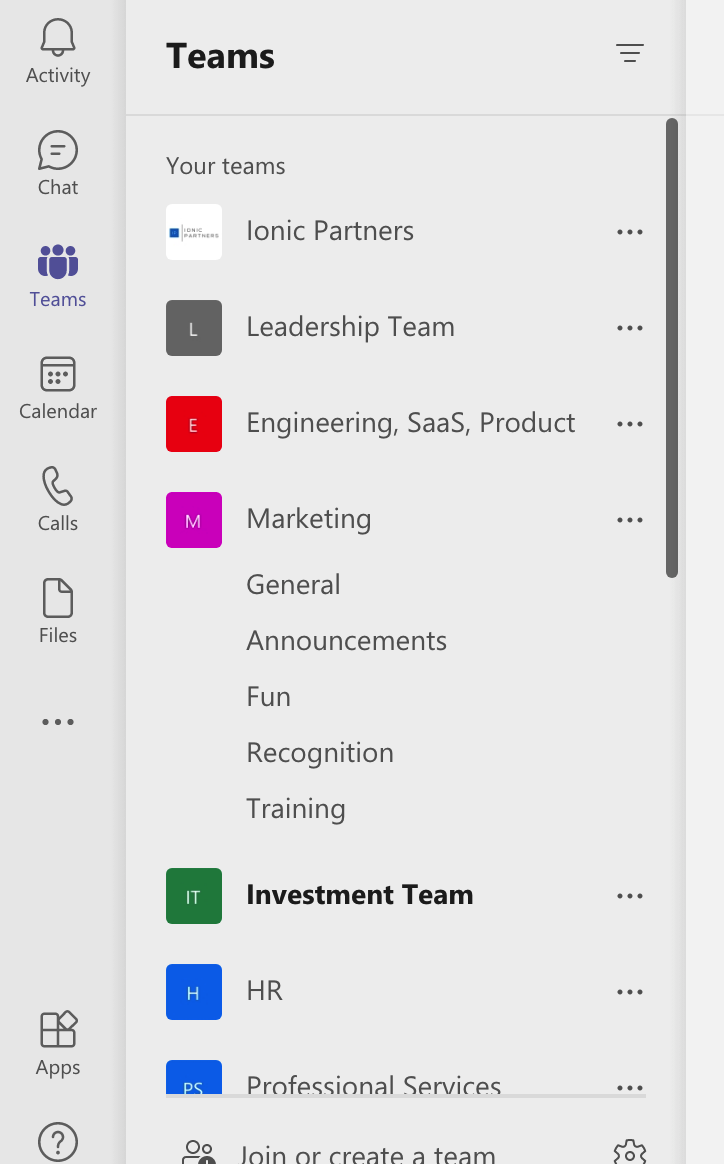Open the Apps icon

coord(57,1031)
